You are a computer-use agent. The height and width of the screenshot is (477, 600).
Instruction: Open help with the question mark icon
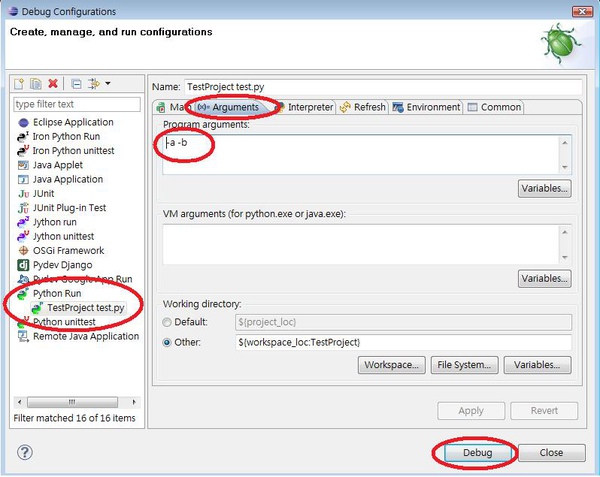[x=25, y=453]
